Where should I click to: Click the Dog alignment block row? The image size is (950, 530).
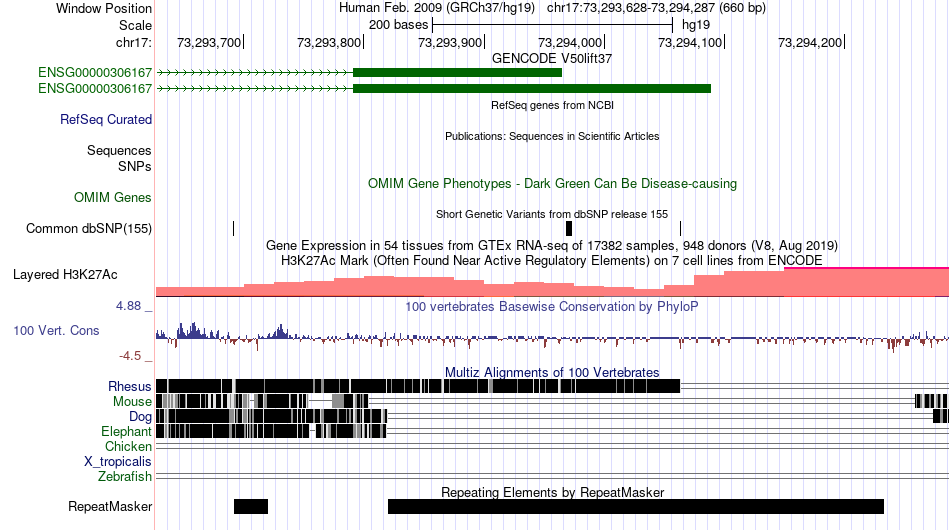(552, 416)
